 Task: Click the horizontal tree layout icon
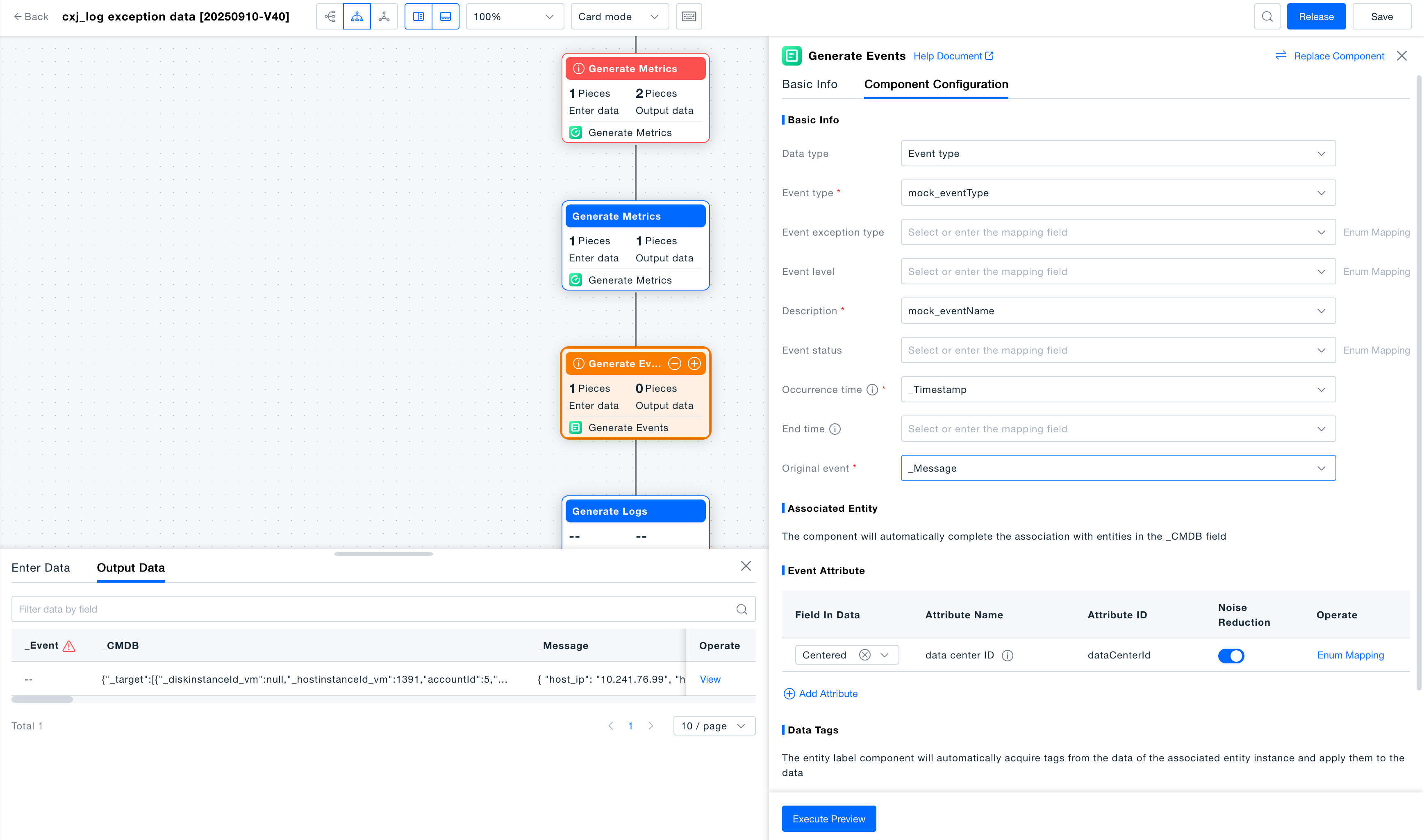[x=330, y=16]
